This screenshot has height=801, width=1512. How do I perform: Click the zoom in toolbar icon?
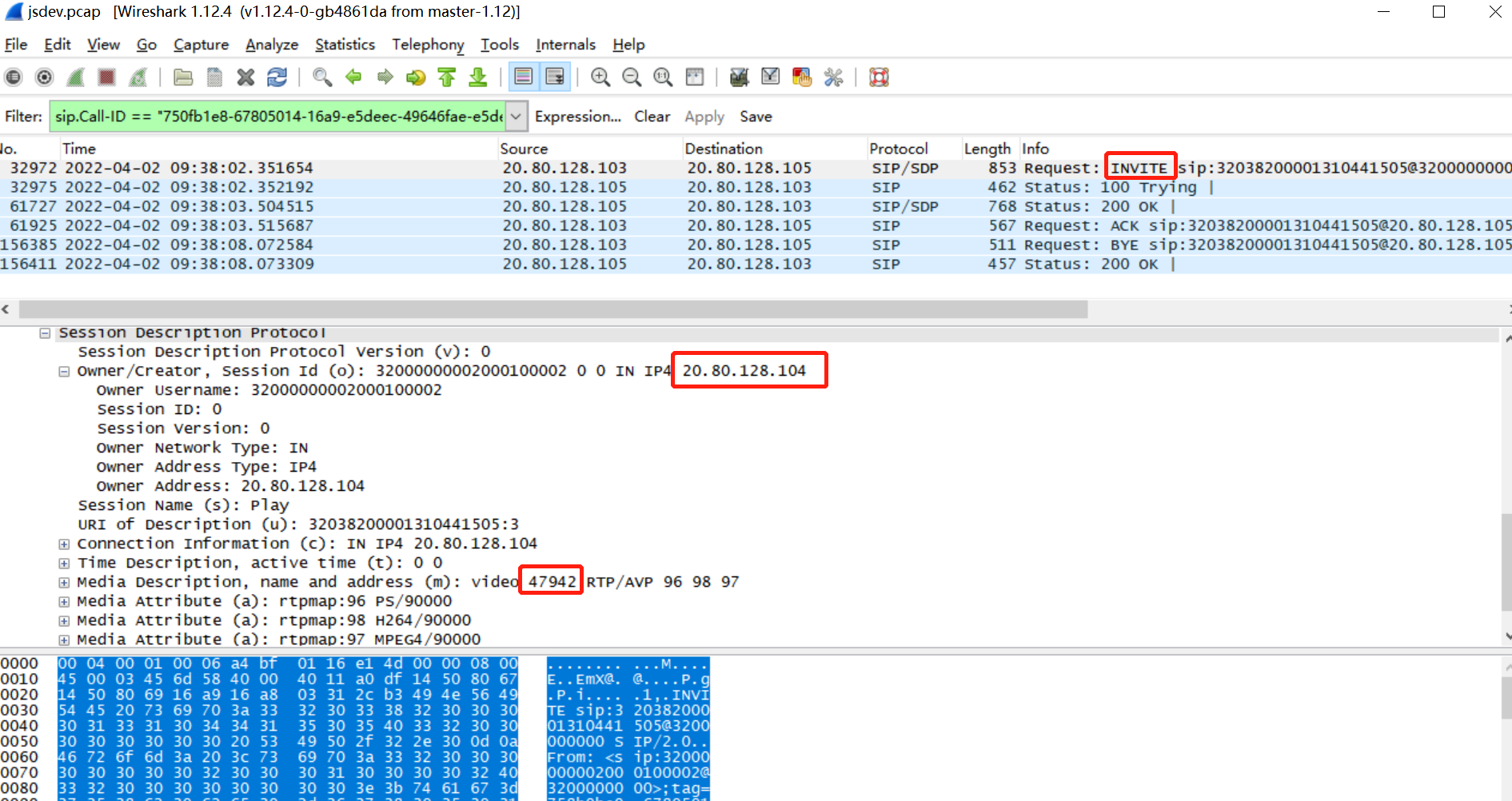tap(600, 78)
